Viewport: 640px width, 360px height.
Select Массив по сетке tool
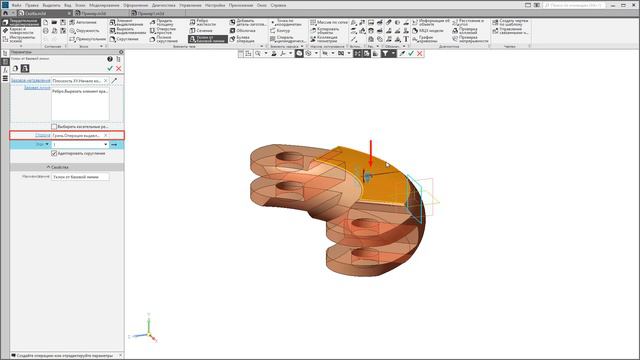(329, 22)
